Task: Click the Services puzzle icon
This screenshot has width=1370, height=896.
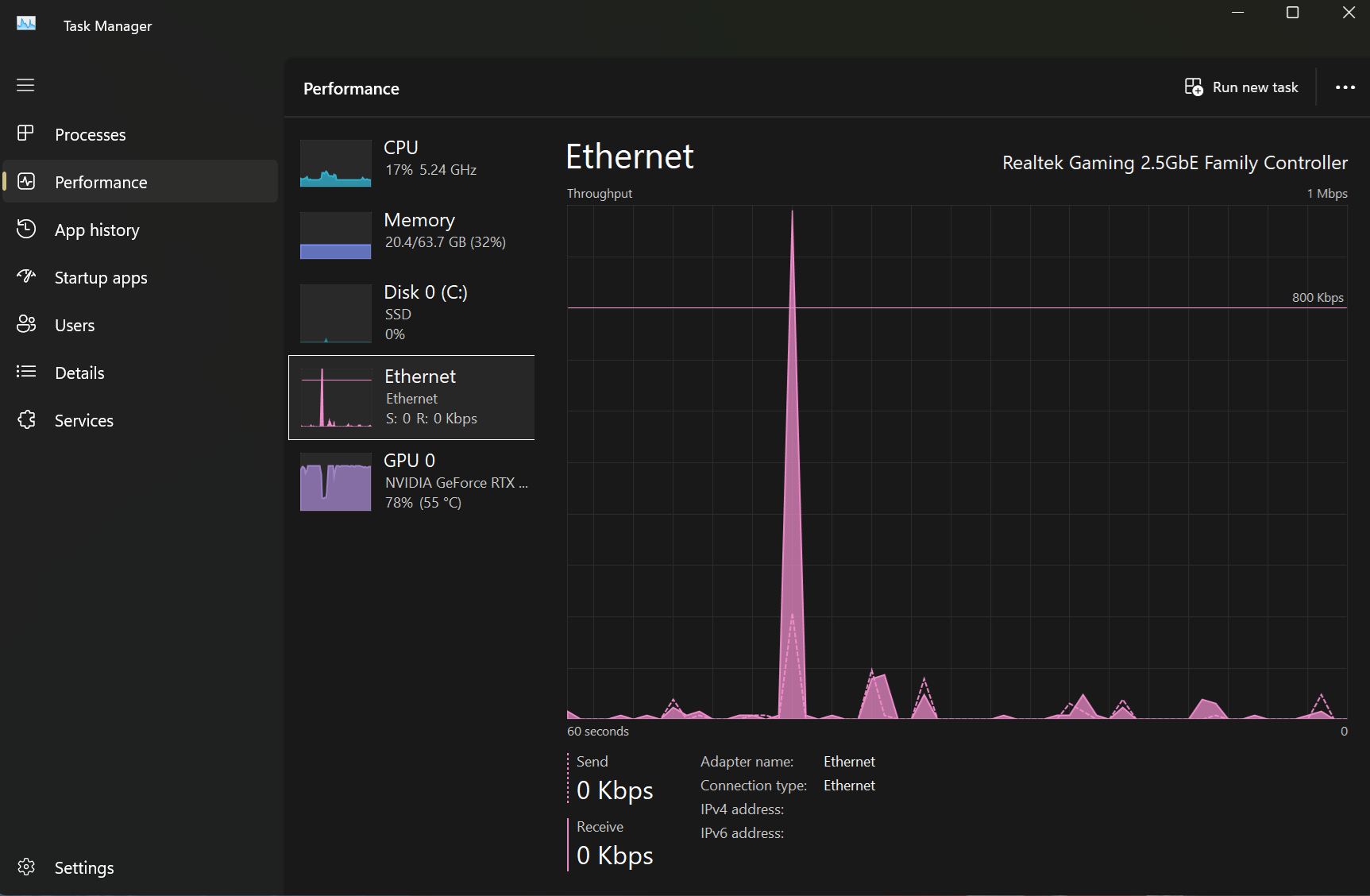Action: [x=25, y=419]
